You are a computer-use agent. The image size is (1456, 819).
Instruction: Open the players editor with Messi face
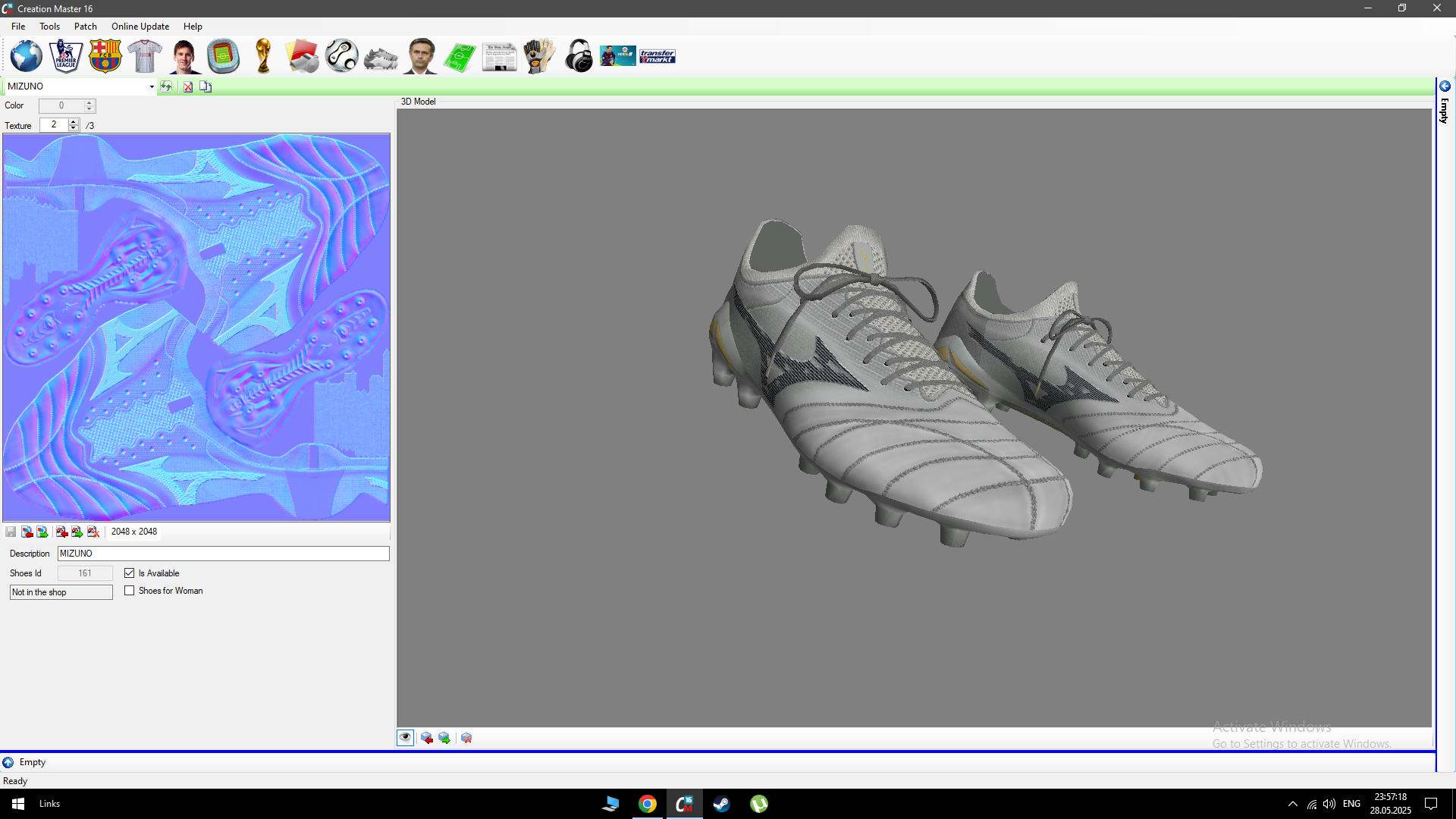[x=184, y=57]
